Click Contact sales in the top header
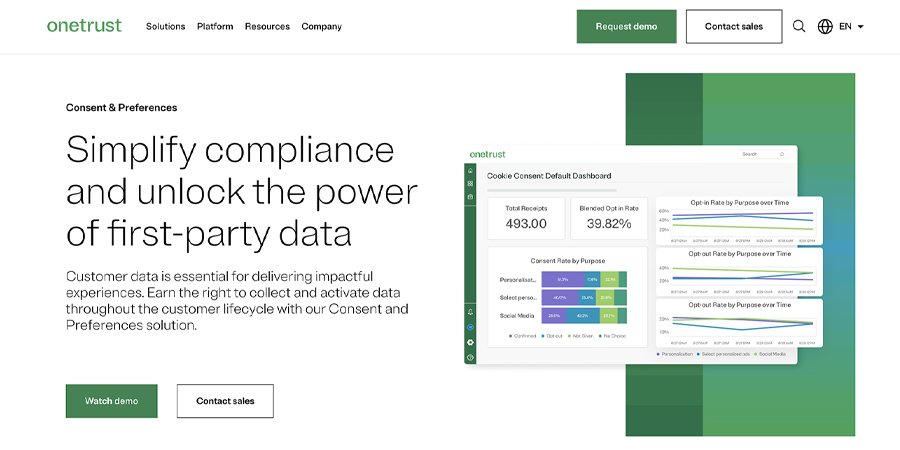Image resolution: width=900 pixels, height=450 pixels. (x=734, y=27)
